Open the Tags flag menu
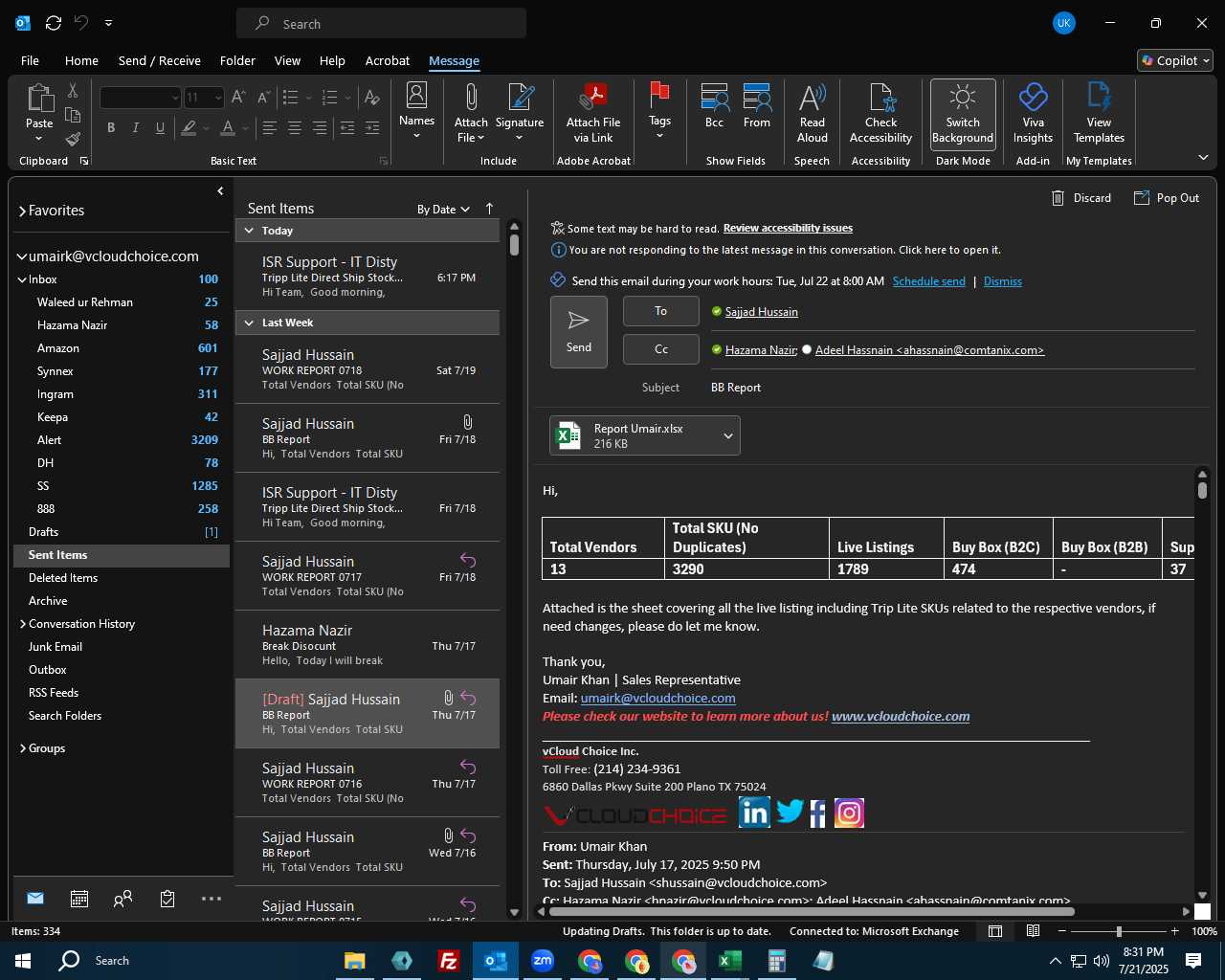Image resolution: width=1225 pixels, height=980 pixels. pyautogui.click(x=659, y=111)
